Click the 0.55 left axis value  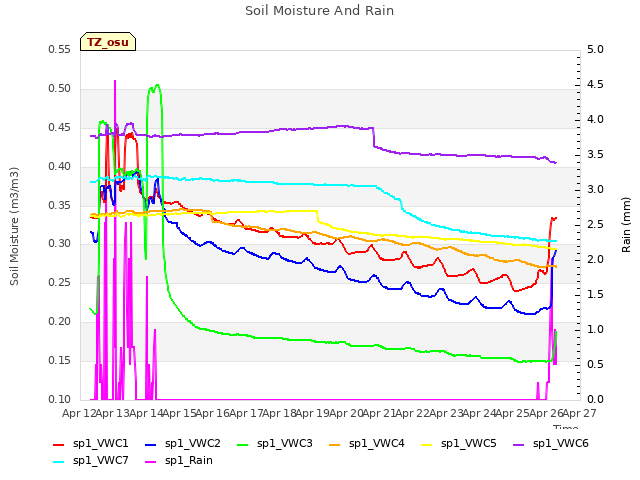click(60, 49)
